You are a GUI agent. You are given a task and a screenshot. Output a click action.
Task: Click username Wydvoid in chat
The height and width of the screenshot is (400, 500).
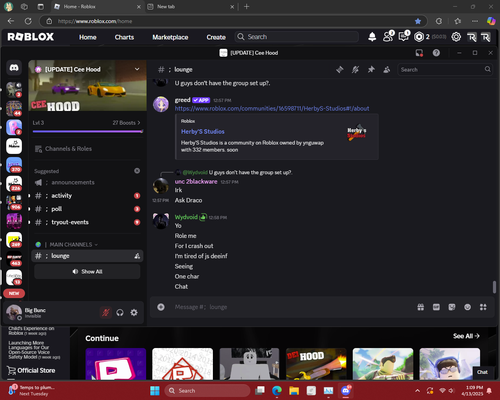click(186, 217)
